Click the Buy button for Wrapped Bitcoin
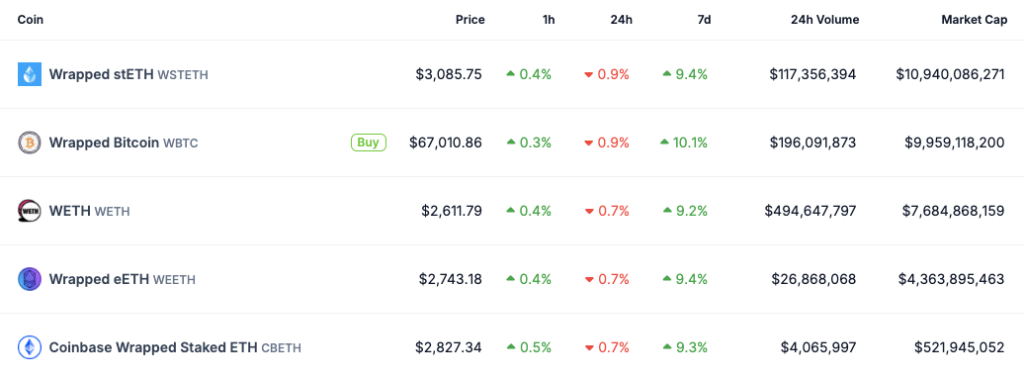 pos(368,142)
